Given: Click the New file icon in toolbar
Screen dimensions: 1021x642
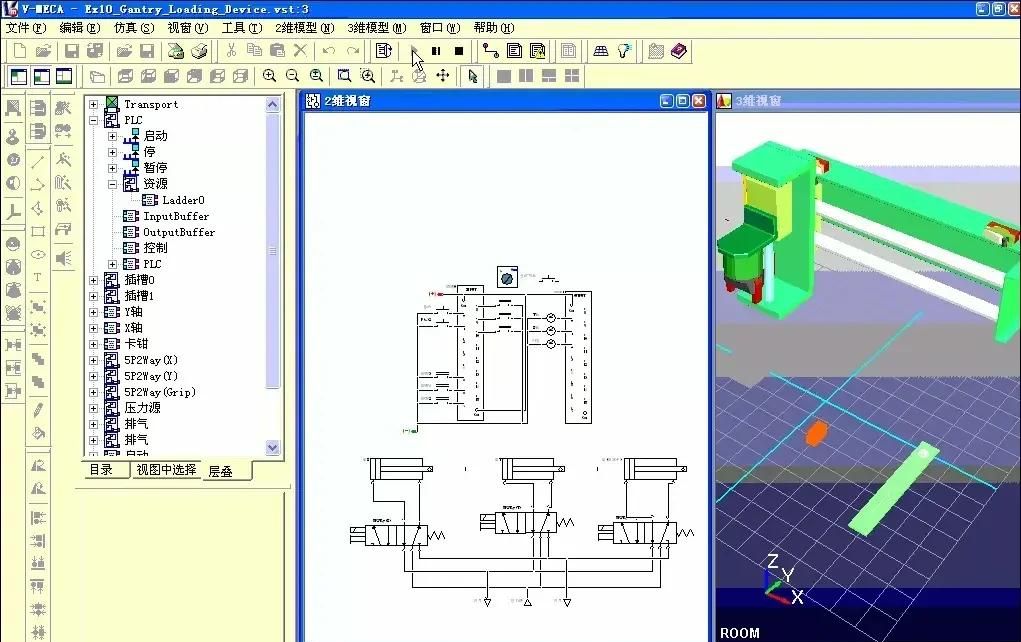Looking at the screenshot, I should (20, 51).
